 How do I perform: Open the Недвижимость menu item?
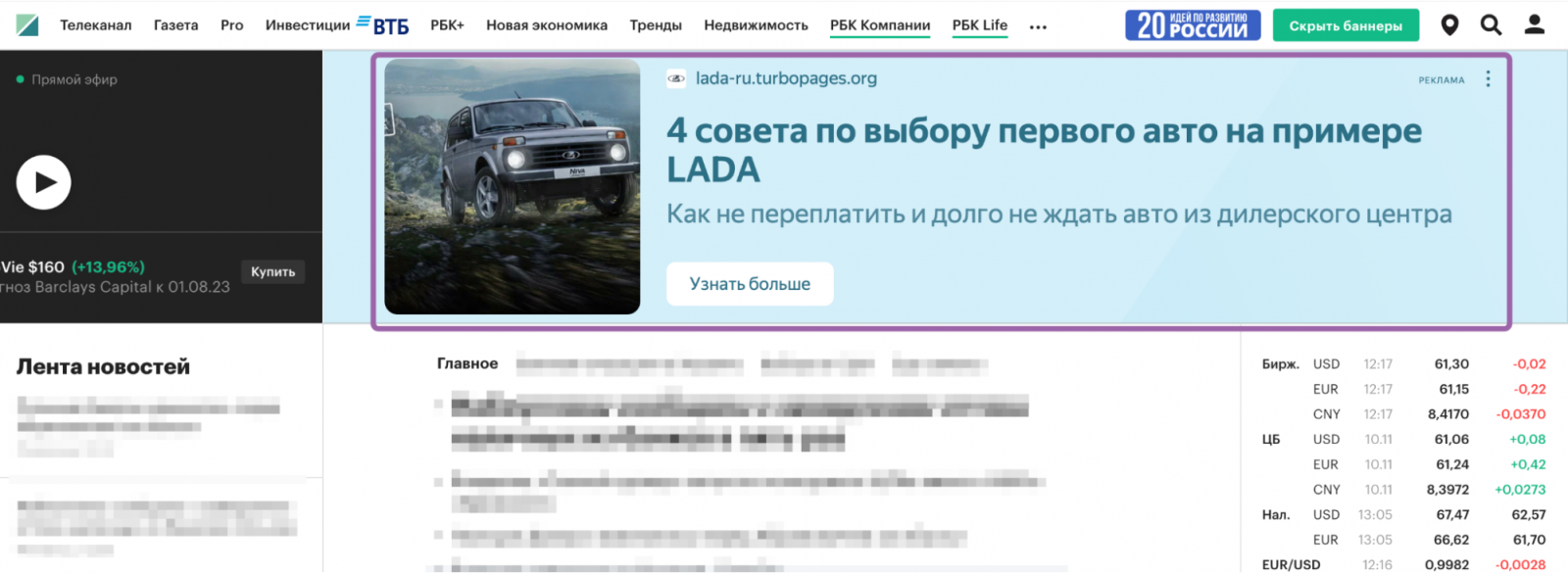756,25
